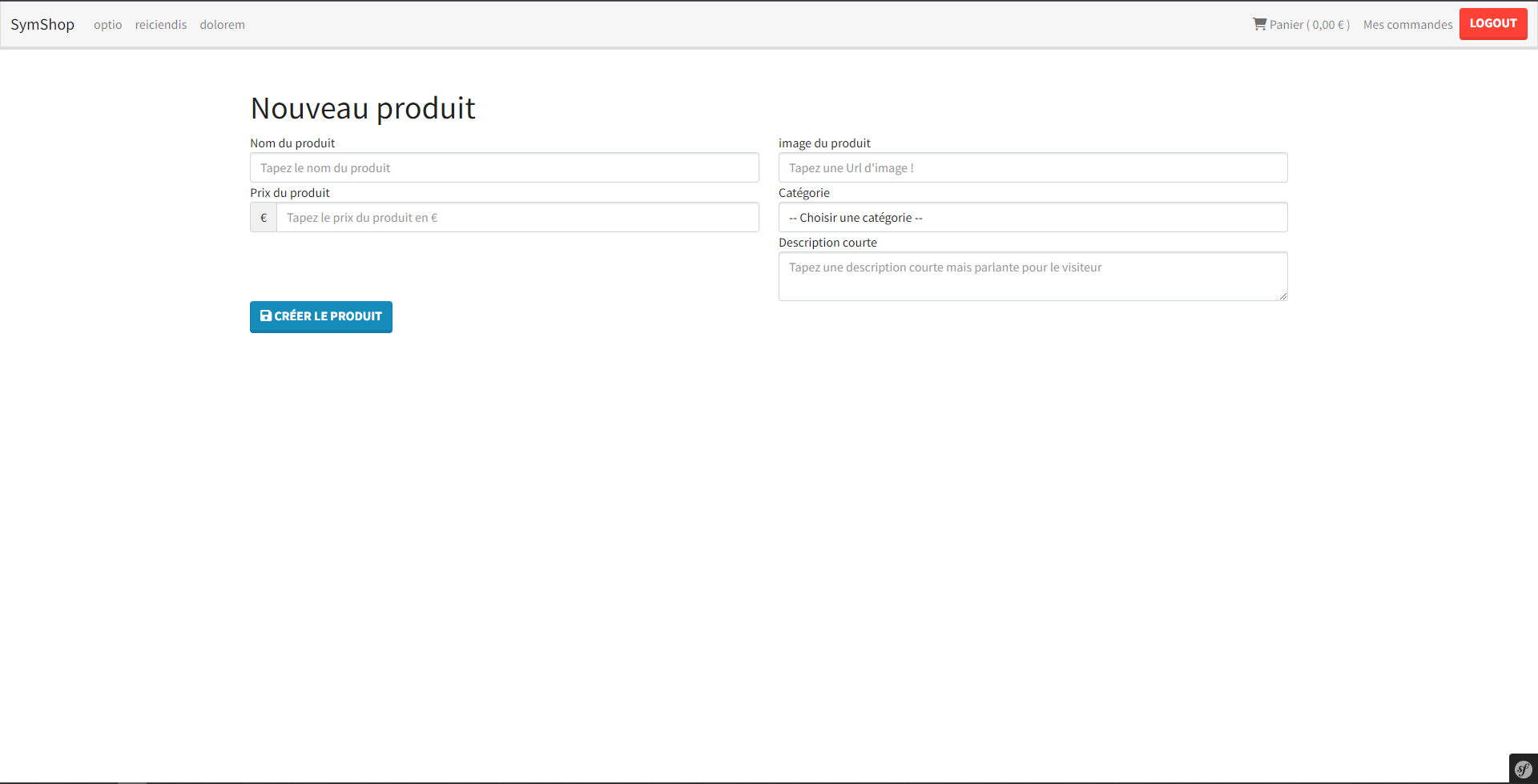Open the reiciendis category
This screenshot has height=784, width=1538.
click(x=160, y=25)
